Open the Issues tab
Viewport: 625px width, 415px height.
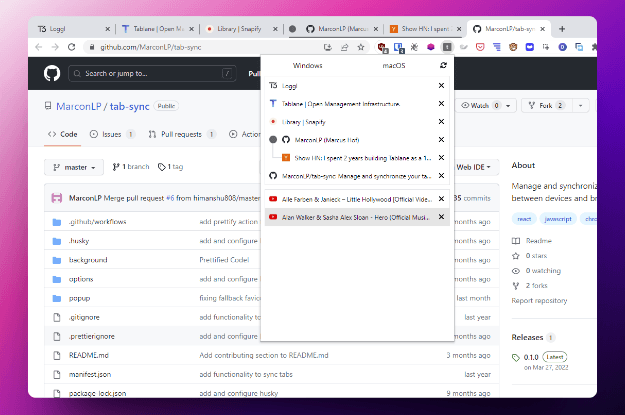click(x=112, y=134)
